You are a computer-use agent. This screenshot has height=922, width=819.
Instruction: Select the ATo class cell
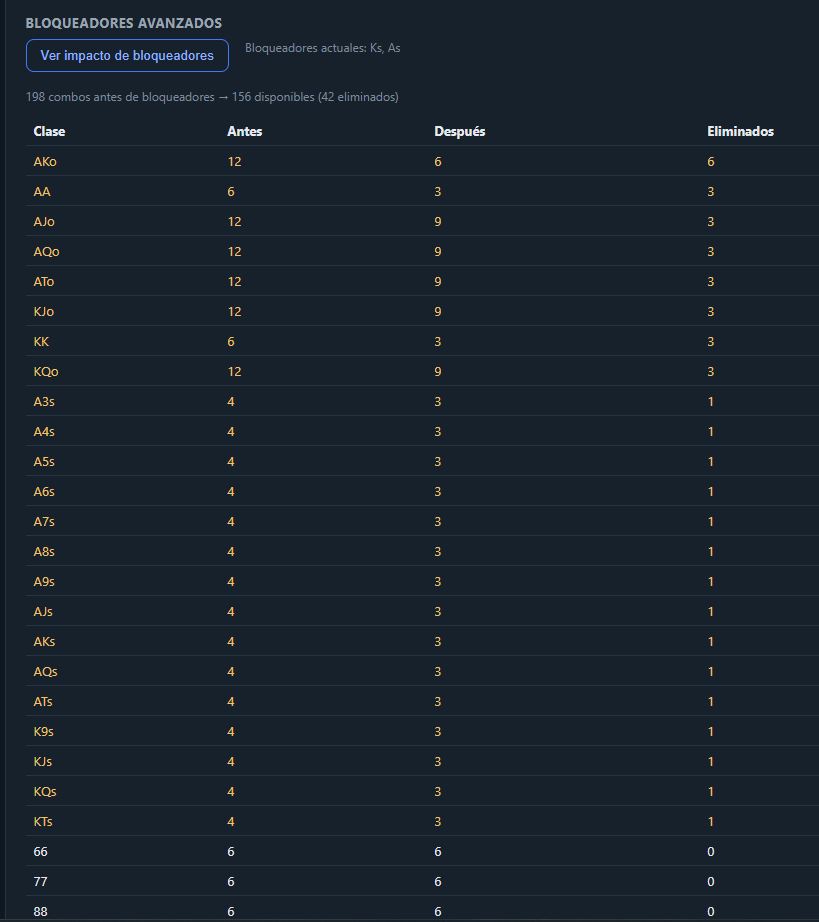(x=44, y=282)
